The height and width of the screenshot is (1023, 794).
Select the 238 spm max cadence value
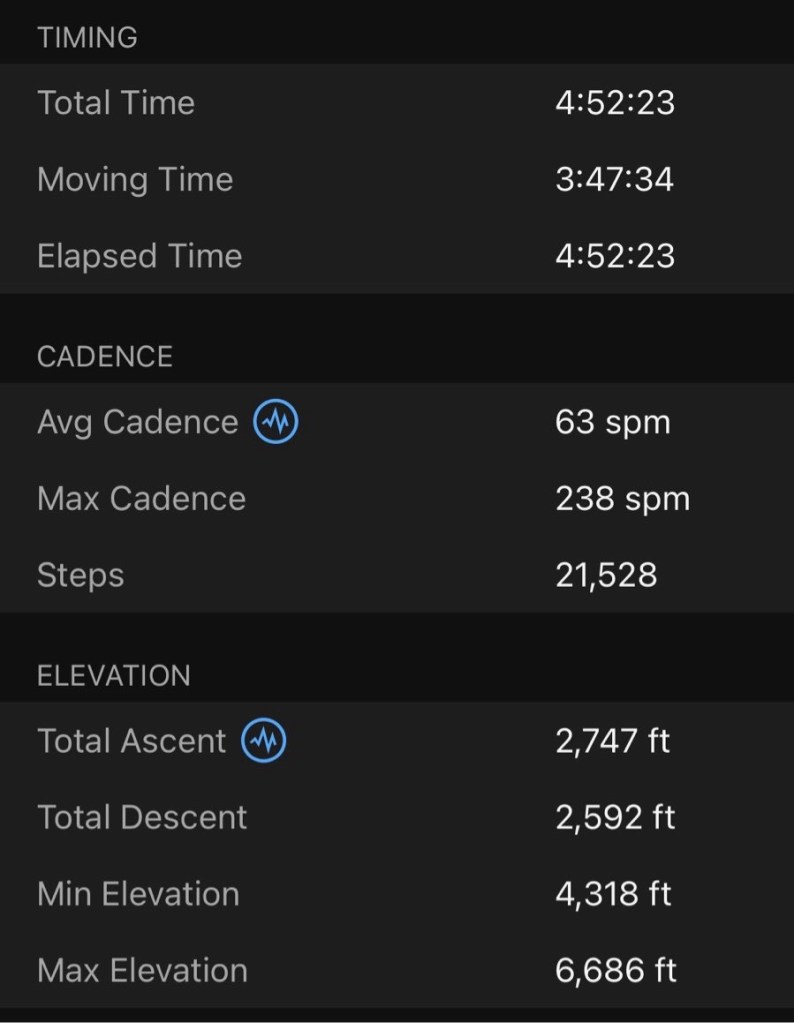coord(622,499)
